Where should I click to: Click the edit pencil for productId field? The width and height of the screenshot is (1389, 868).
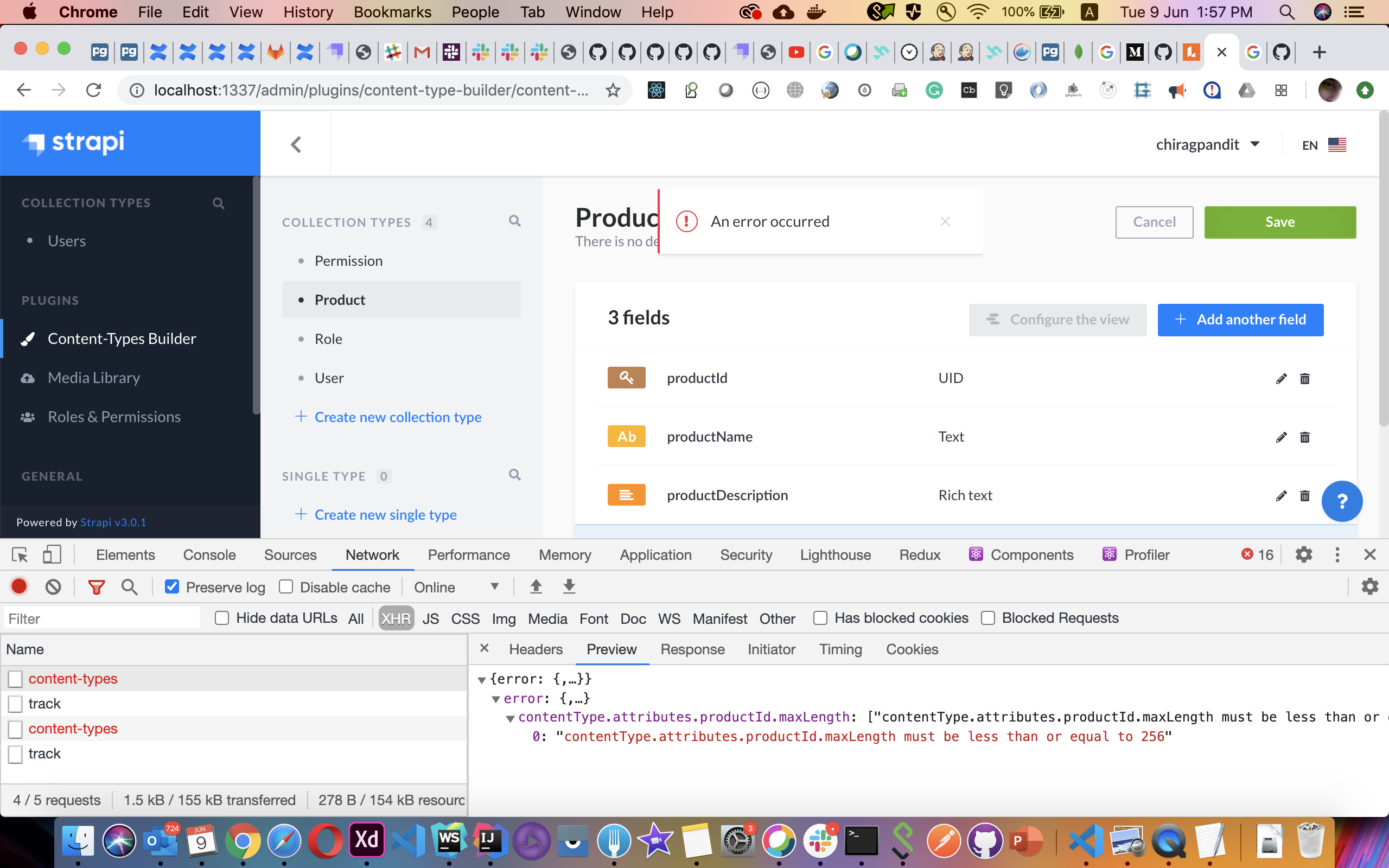[x=1281, y=378]
